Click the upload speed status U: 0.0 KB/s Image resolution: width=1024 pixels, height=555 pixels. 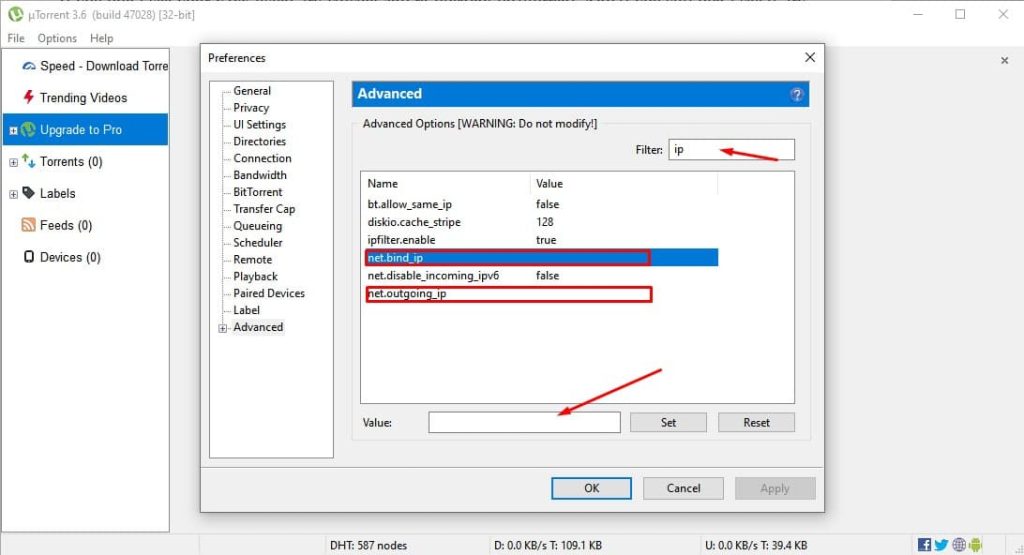coord(756,545)
